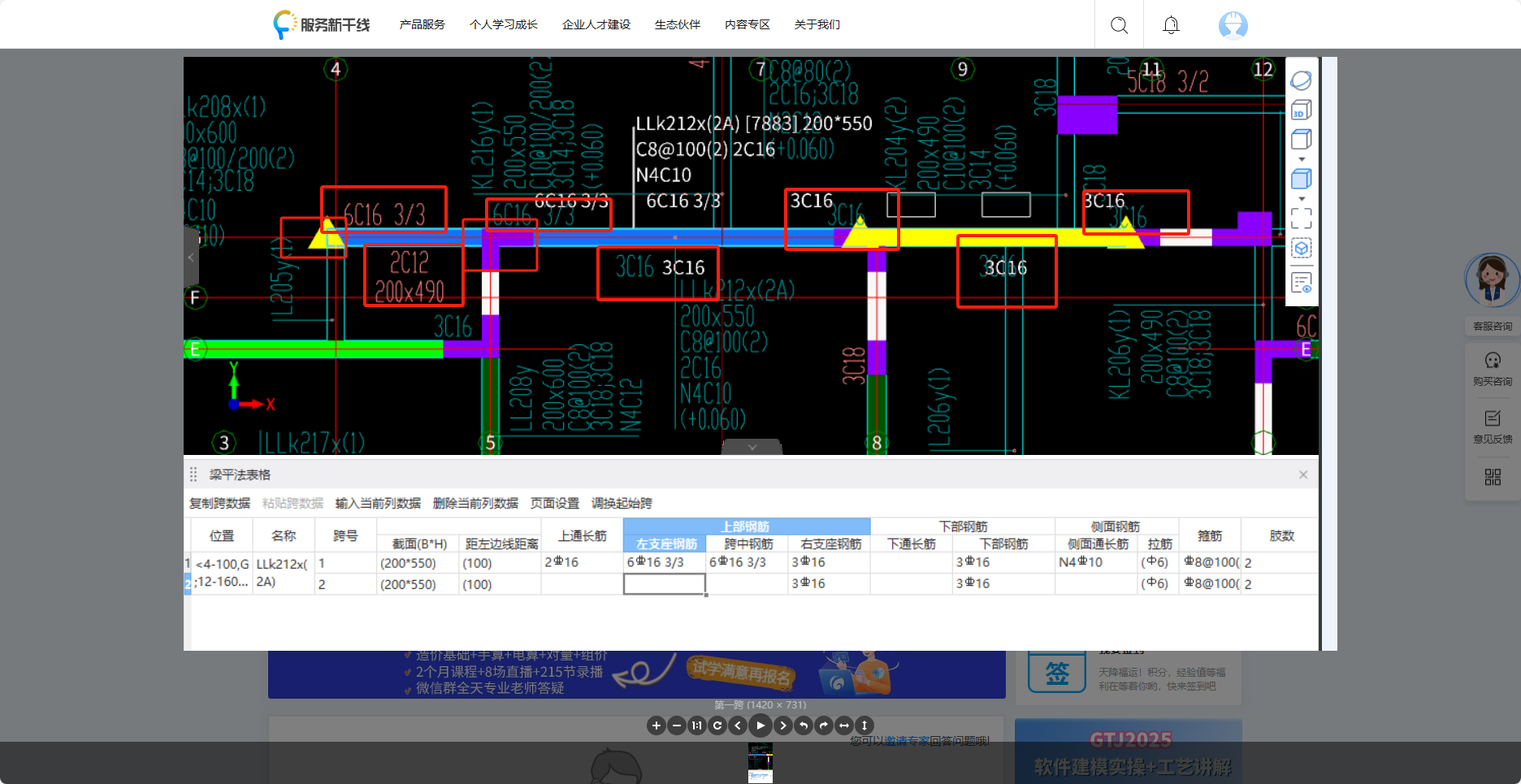Open the 生态伙伴 menu

tap(678, 25)
